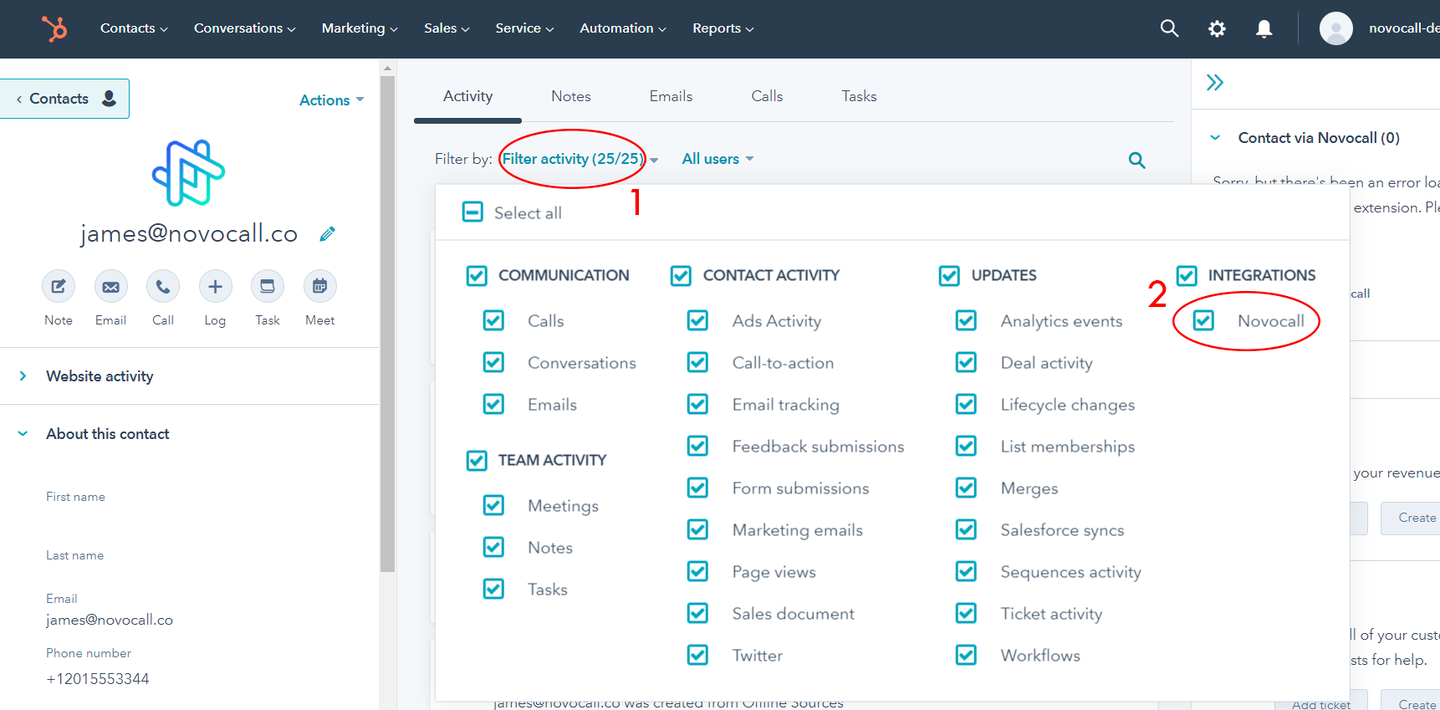Open the settings gear icon

click(1217, 29)
